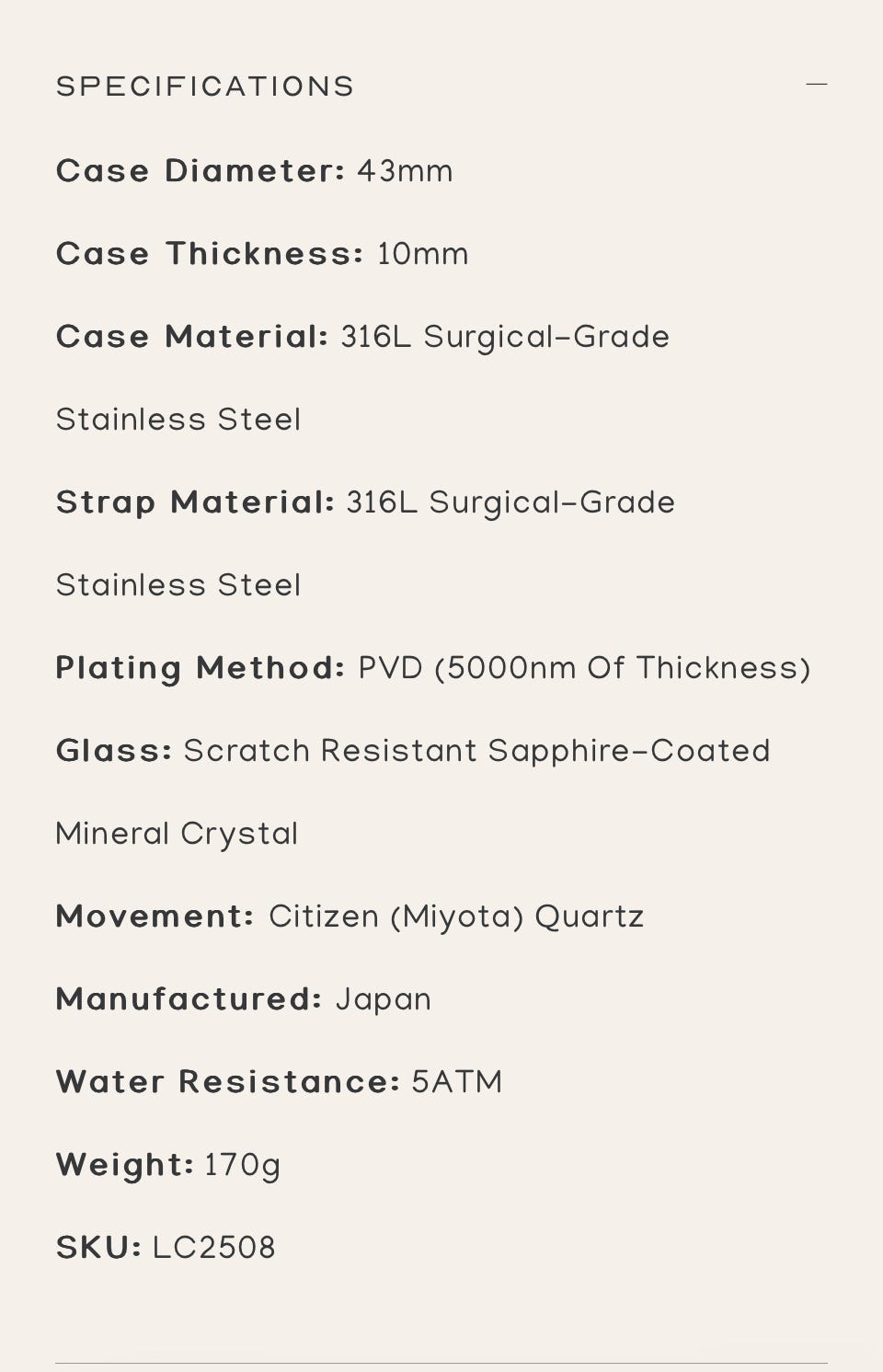883x1372 pixels.
Task: Click the Japan manufactured value
Action: (383, 999)
